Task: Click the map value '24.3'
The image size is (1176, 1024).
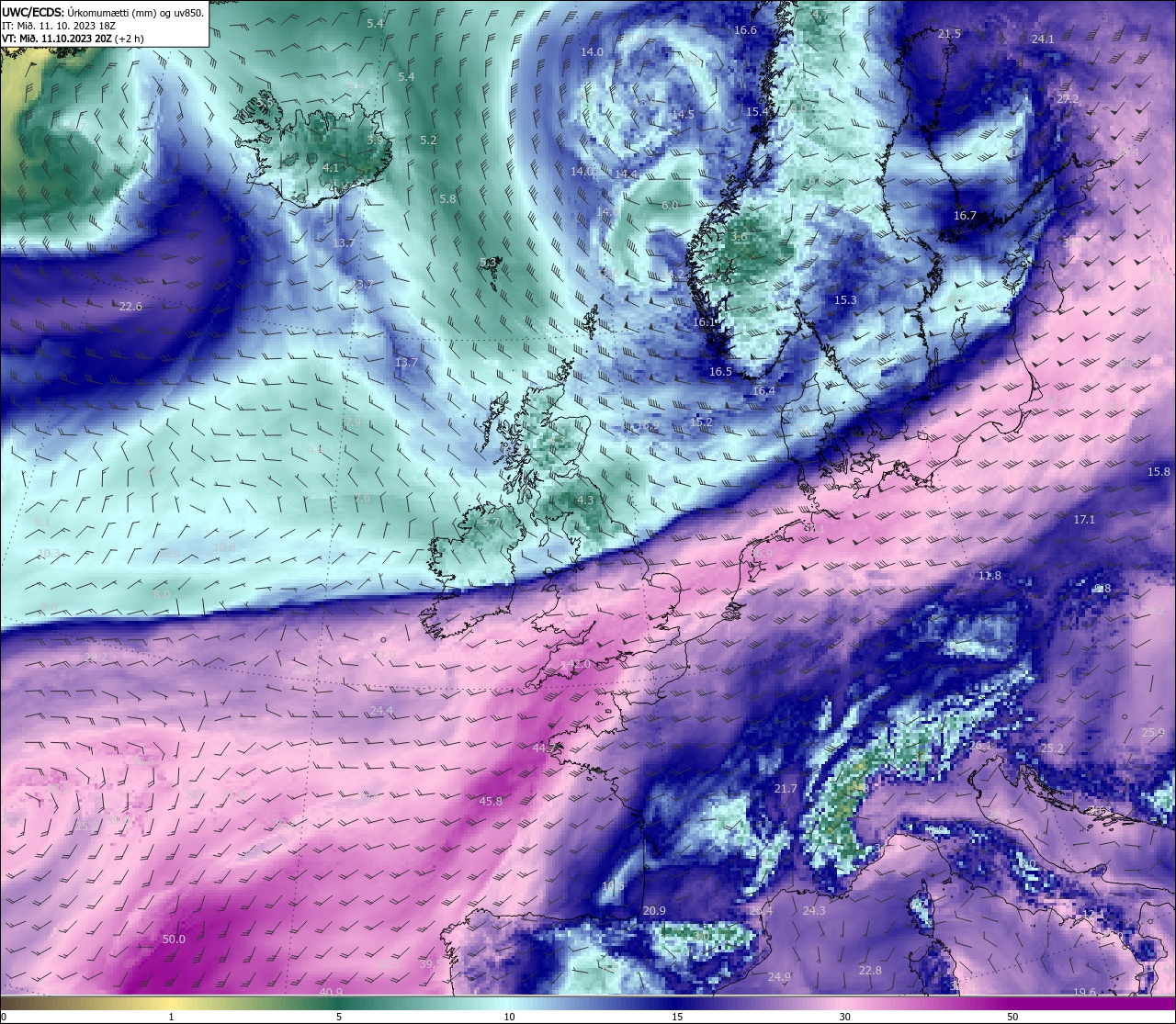Action: (814, 910)
